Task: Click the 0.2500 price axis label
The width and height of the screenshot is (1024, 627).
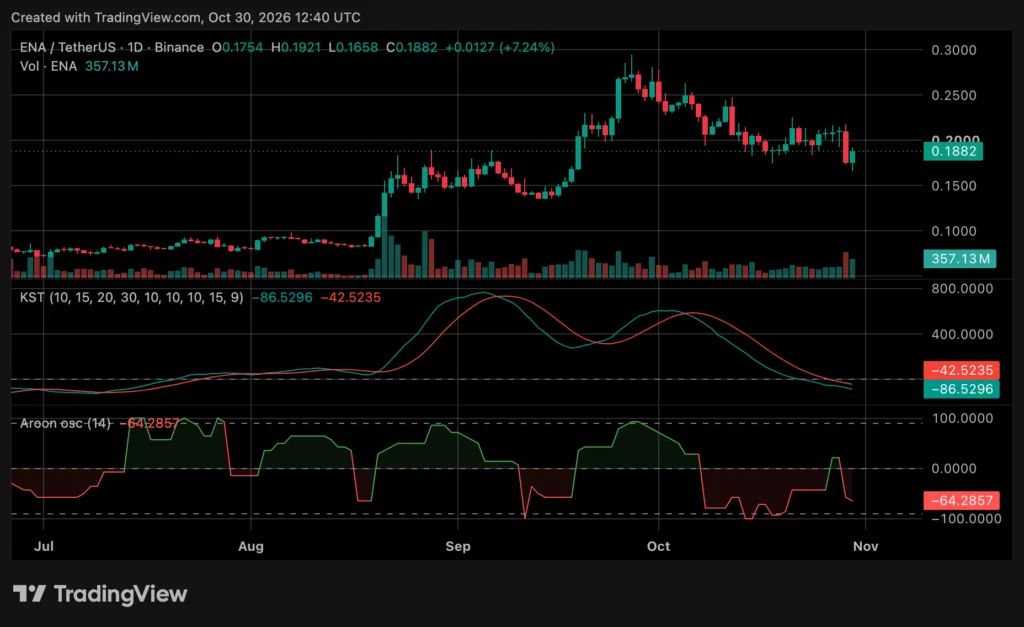Action: tap(953, 95)
